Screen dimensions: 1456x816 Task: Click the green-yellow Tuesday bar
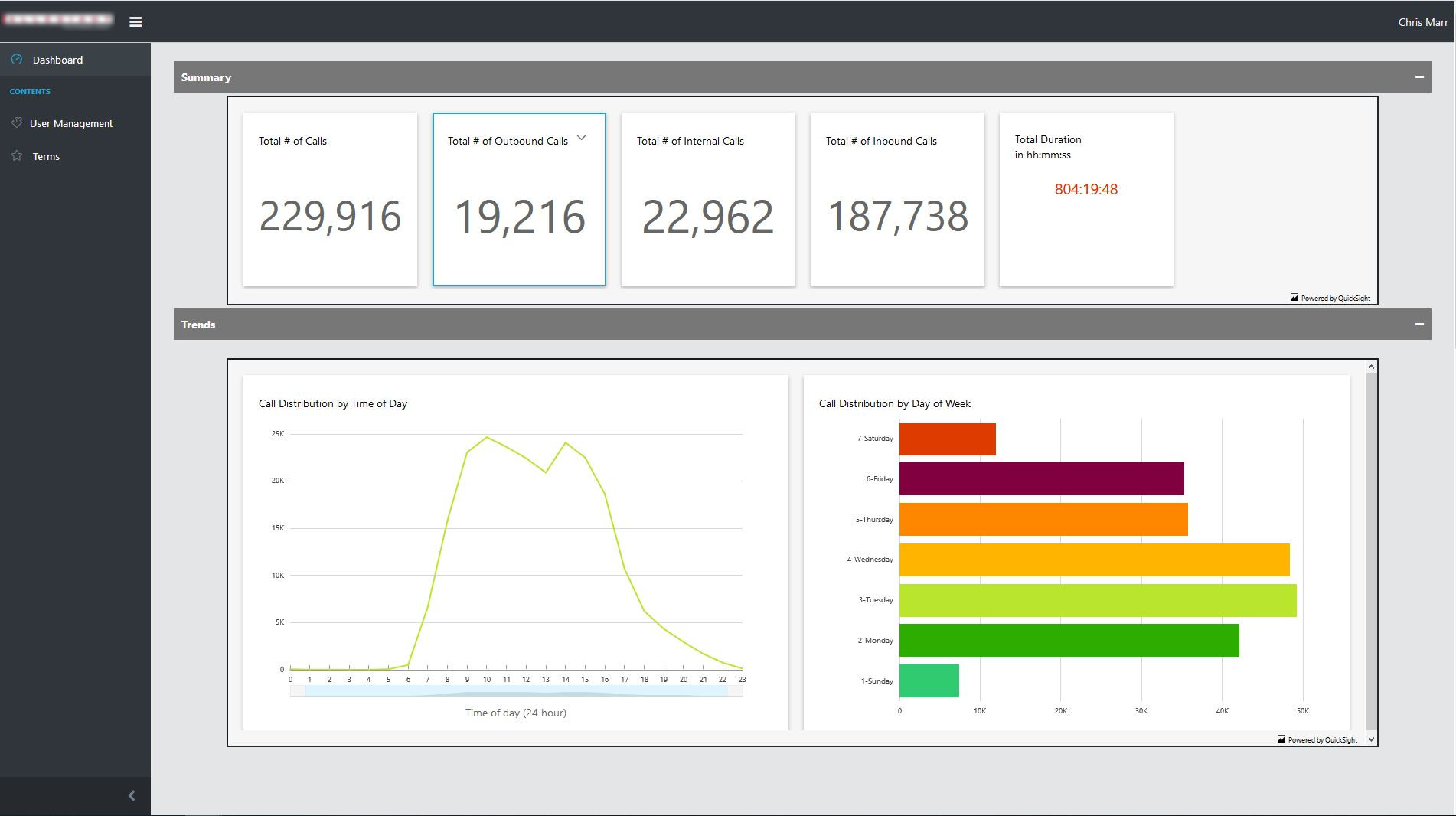click(1097, 601)
